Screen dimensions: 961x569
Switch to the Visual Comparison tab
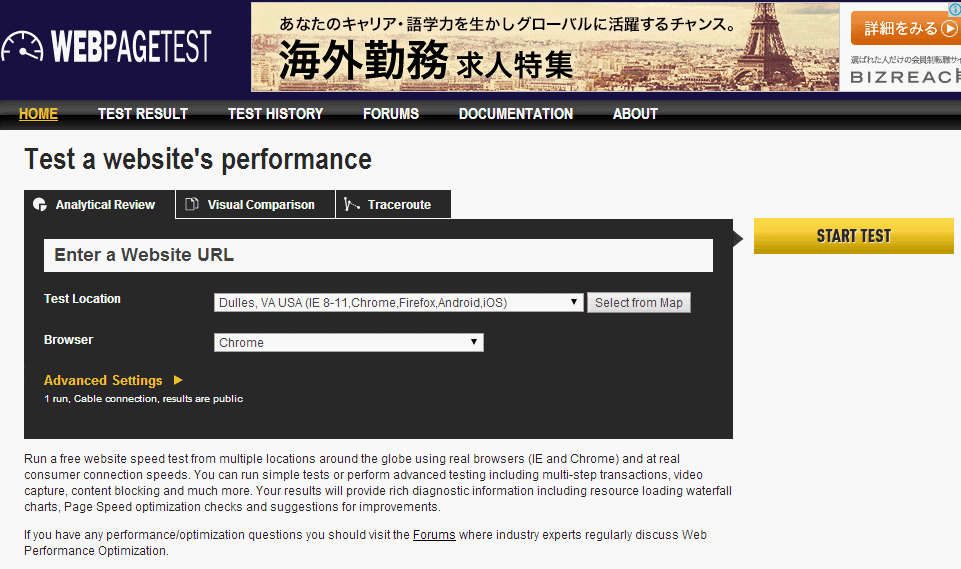tap(255, 204)
